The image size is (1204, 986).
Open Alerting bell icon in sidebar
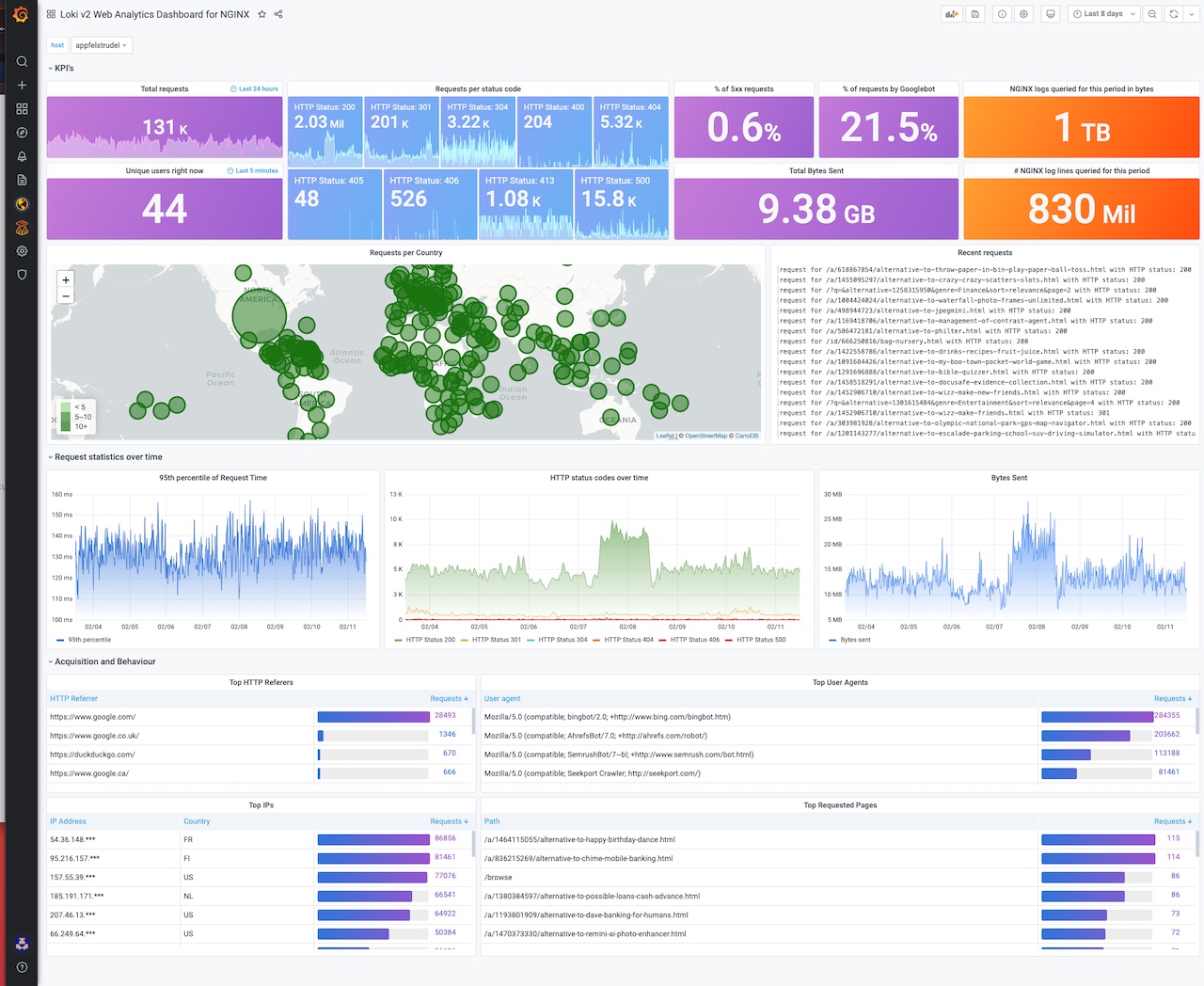point(22,156)
